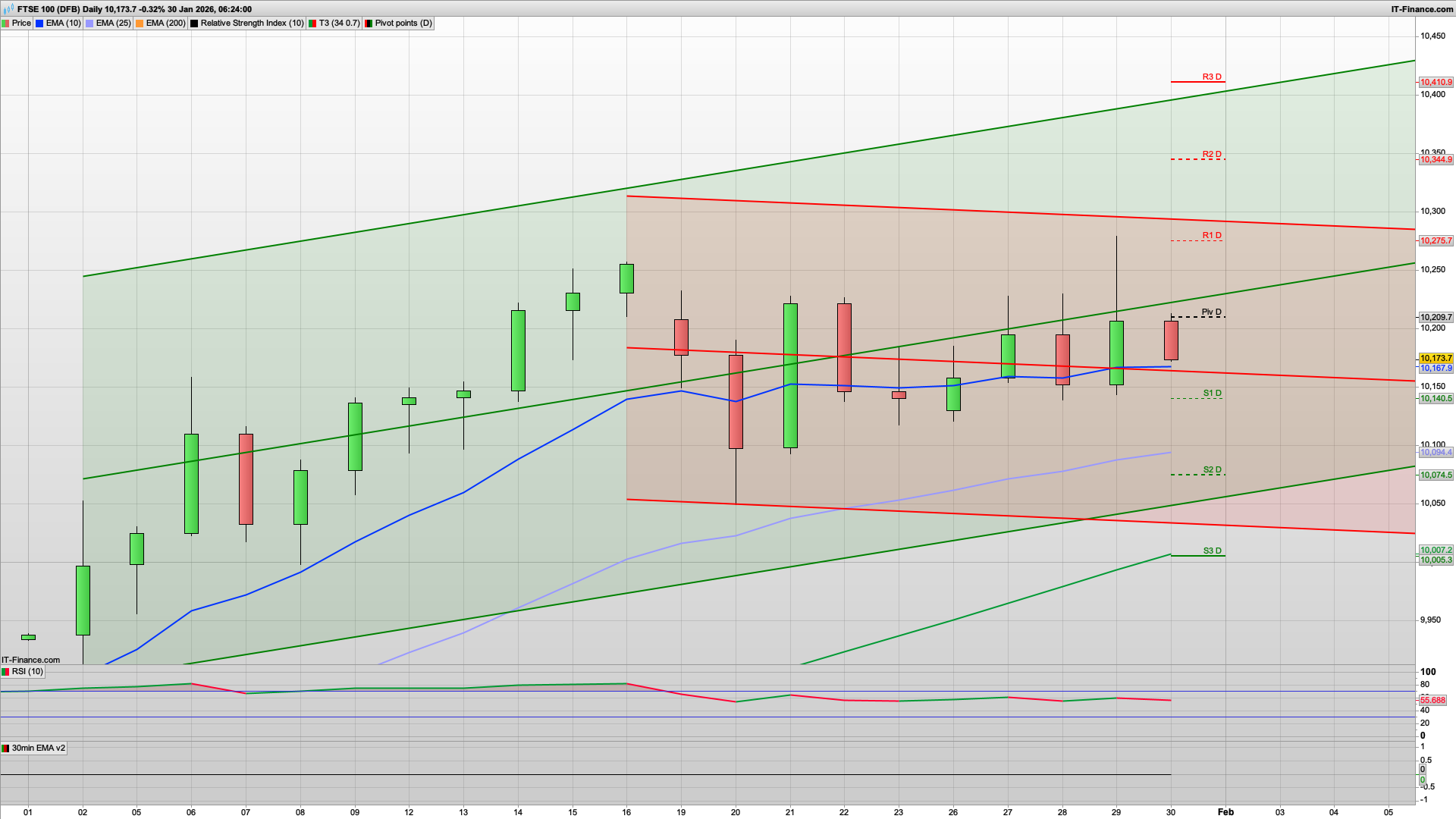Click the Pivot points (D) legend icon
The width and height of the screenshot is (1456, 819).
point(369,23)
